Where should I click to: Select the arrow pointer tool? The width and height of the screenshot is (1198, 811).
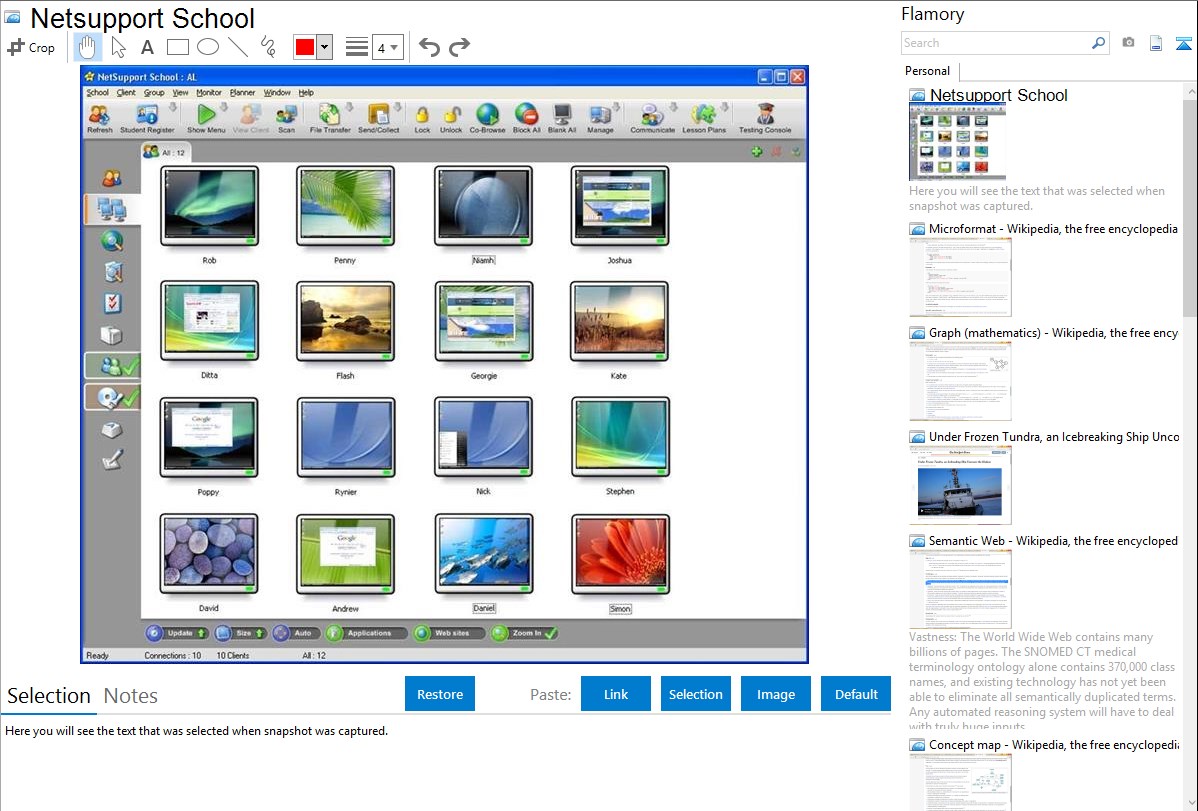point(118,47)
